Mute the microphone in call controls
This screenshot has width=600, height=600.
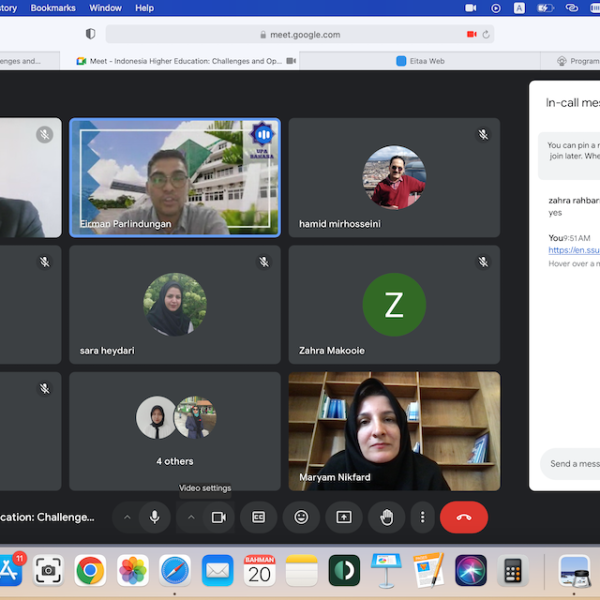[x=154, y=517]
